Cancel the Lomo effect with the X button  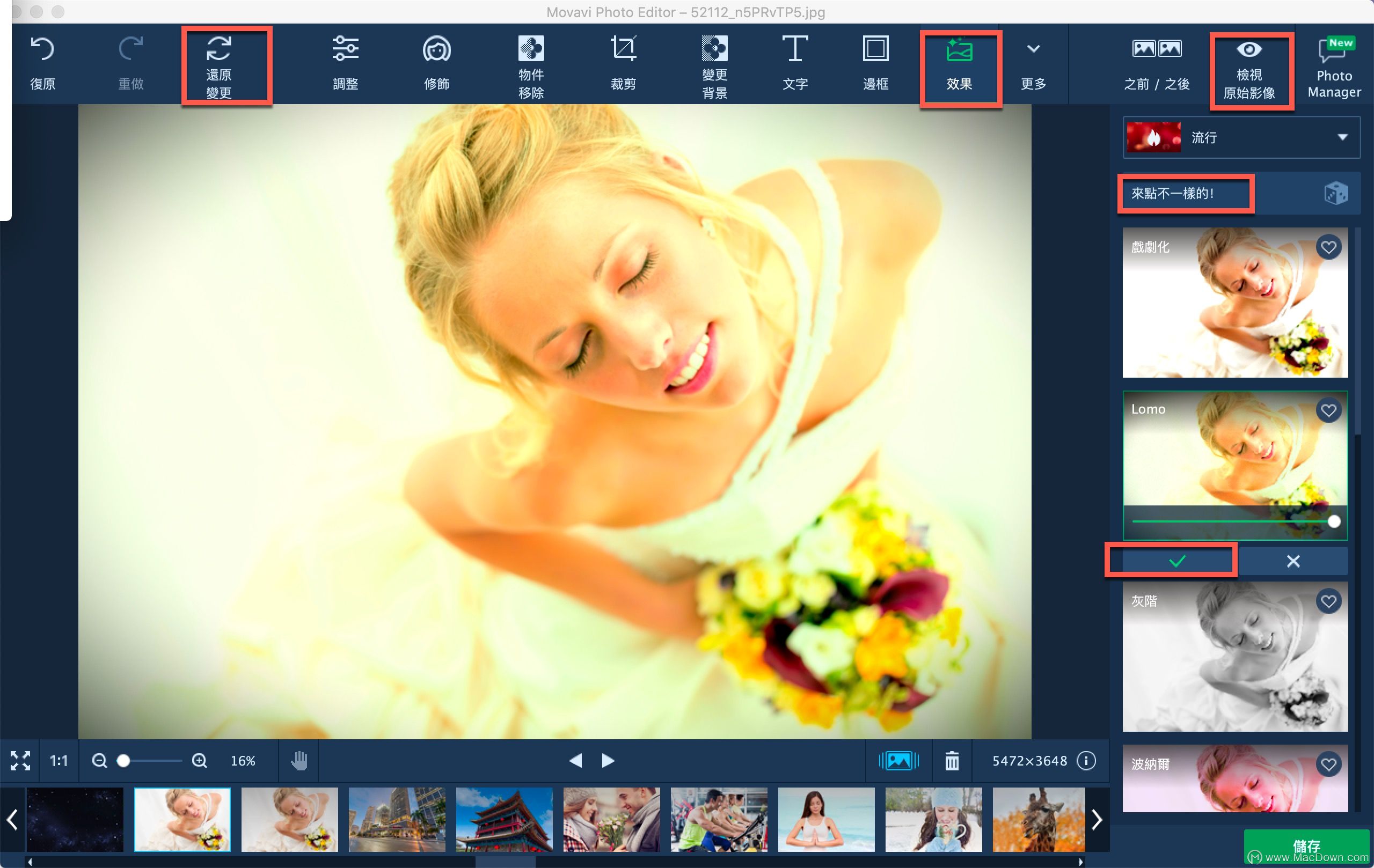tap(1293, 561)
